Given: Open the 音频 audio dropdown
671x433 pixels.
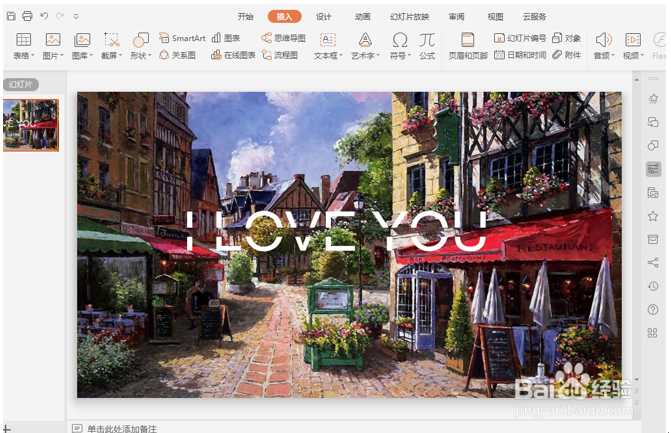Looking at the screenshot, I should coord(604,46).
